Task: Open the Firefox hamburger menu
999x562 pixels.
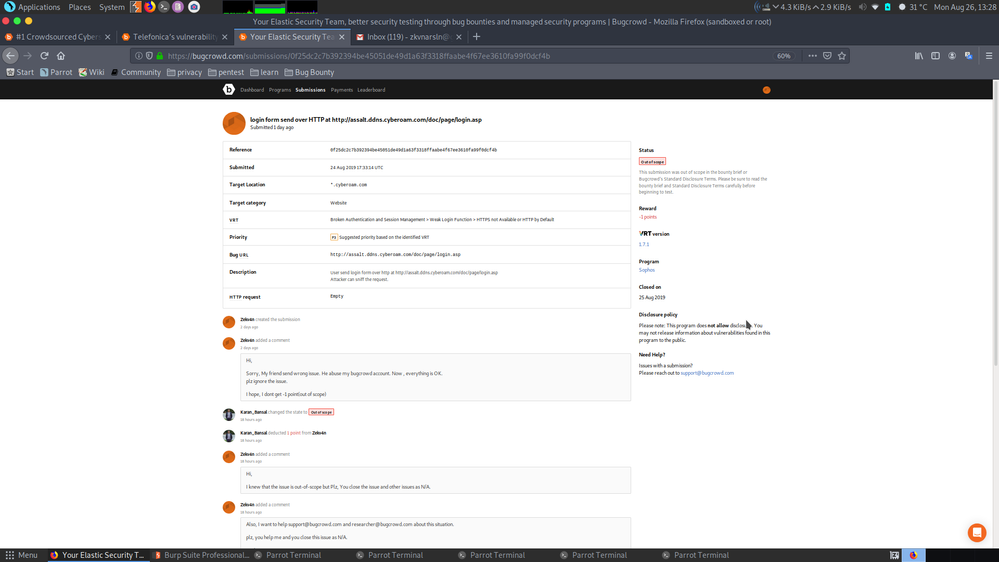Action: click(x=989, y=56)
